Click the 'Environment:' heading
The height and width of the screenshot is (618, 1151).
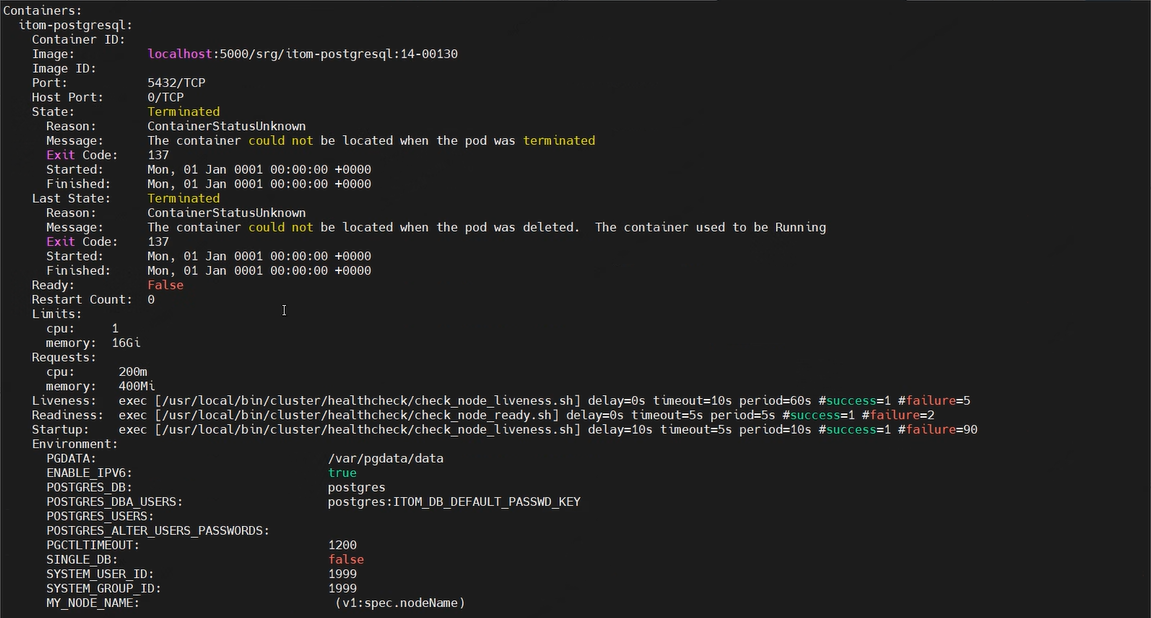point(75,444)
